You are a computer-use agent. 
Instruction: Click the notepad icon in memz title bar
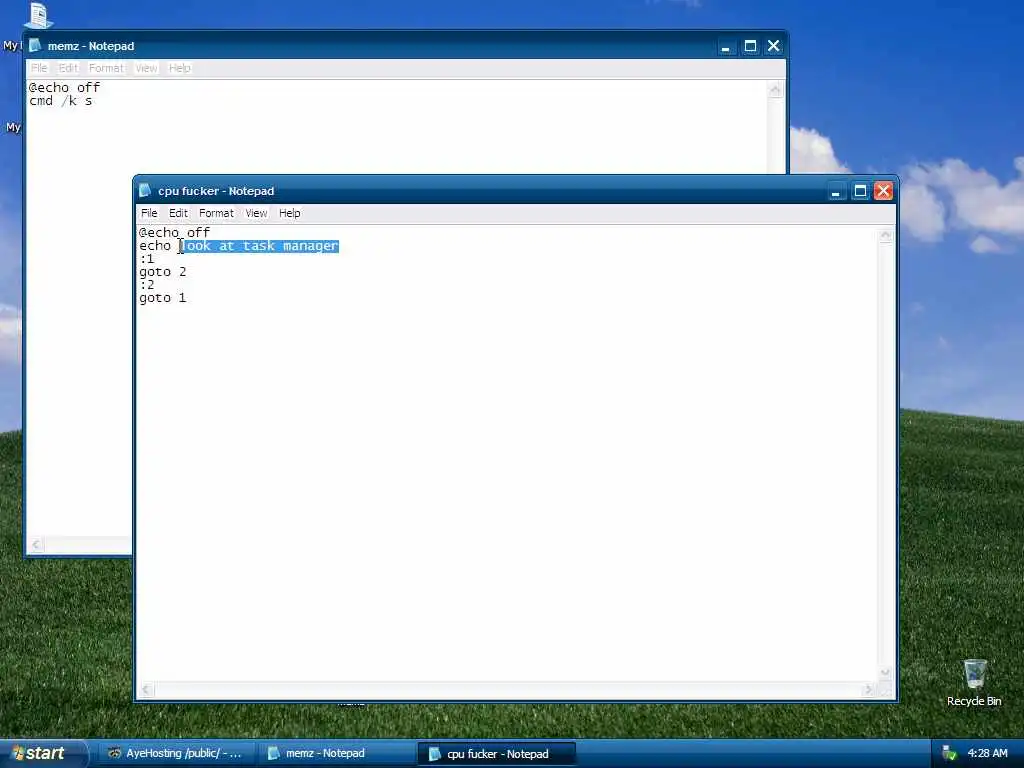pos(35,46)
